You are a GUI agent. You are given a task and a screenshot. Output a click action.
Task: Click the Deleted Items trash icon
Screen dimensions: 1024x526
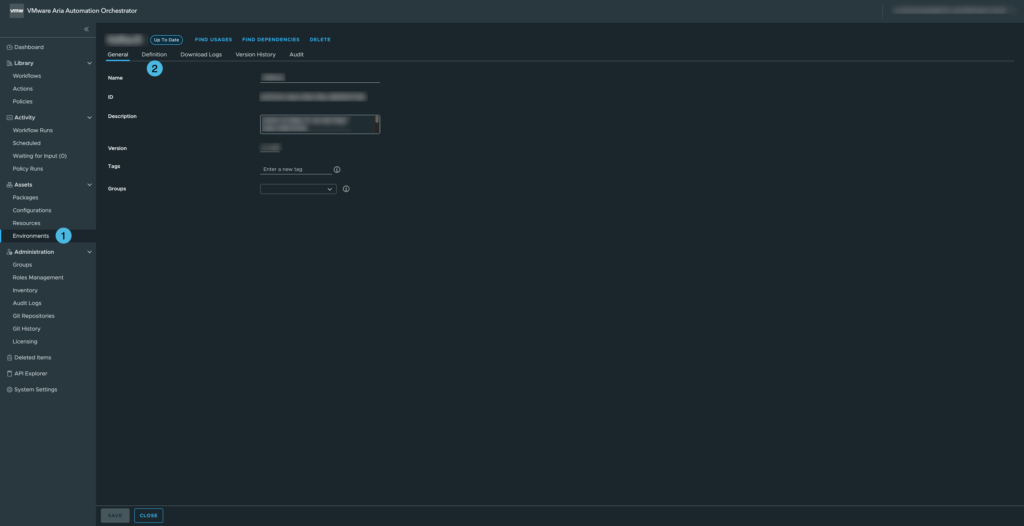pyautogui.click(x=9, y=357)
